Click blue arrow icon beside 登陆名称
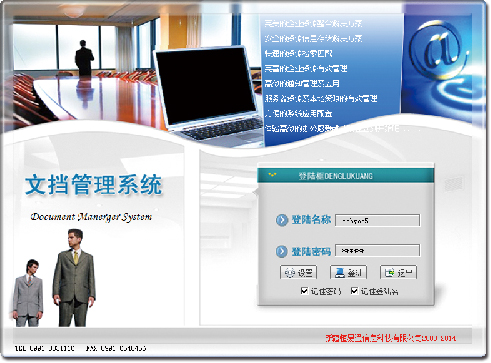 click(x=281, y=220)
